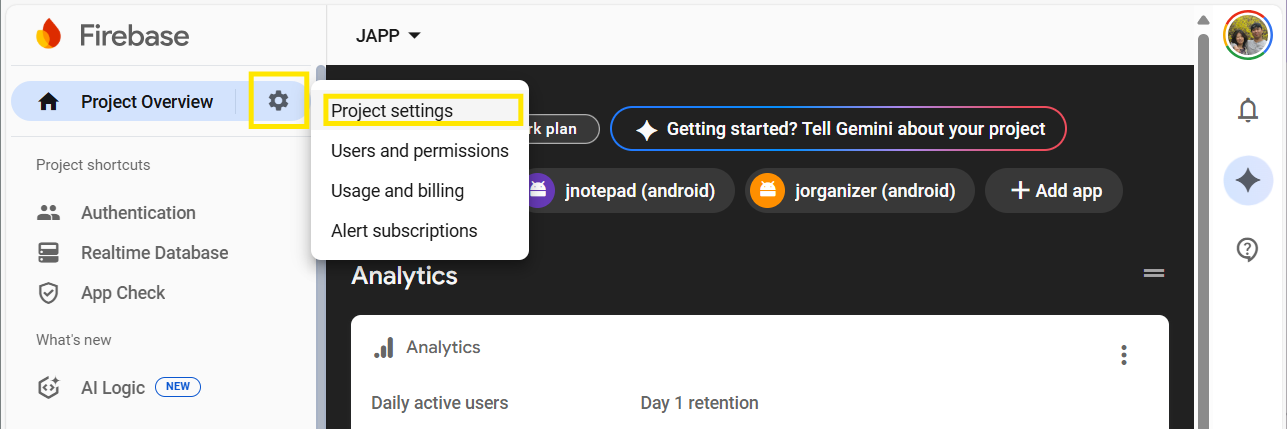The height and width of the screenshot is (429, 1287).
Task: Click the Add app button
Action: 1053,190
